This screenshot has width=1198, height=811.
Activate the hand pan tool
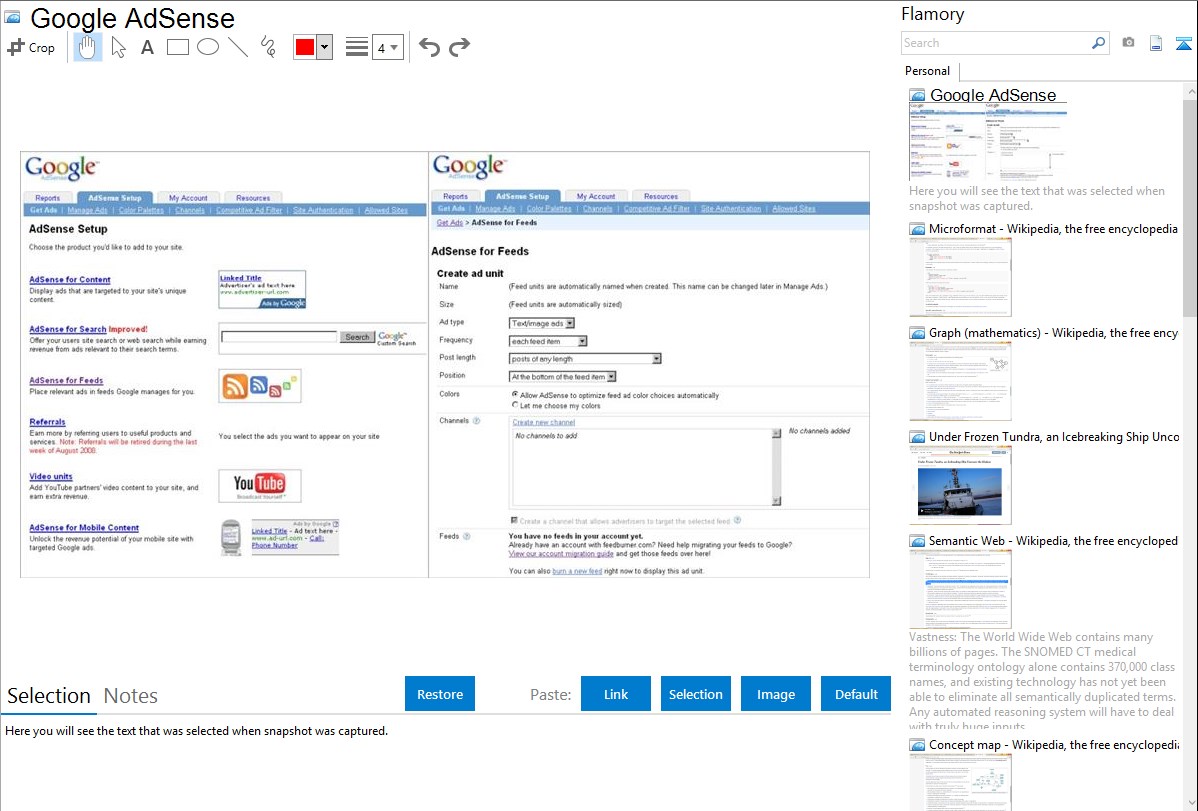[x=87, y=47]
